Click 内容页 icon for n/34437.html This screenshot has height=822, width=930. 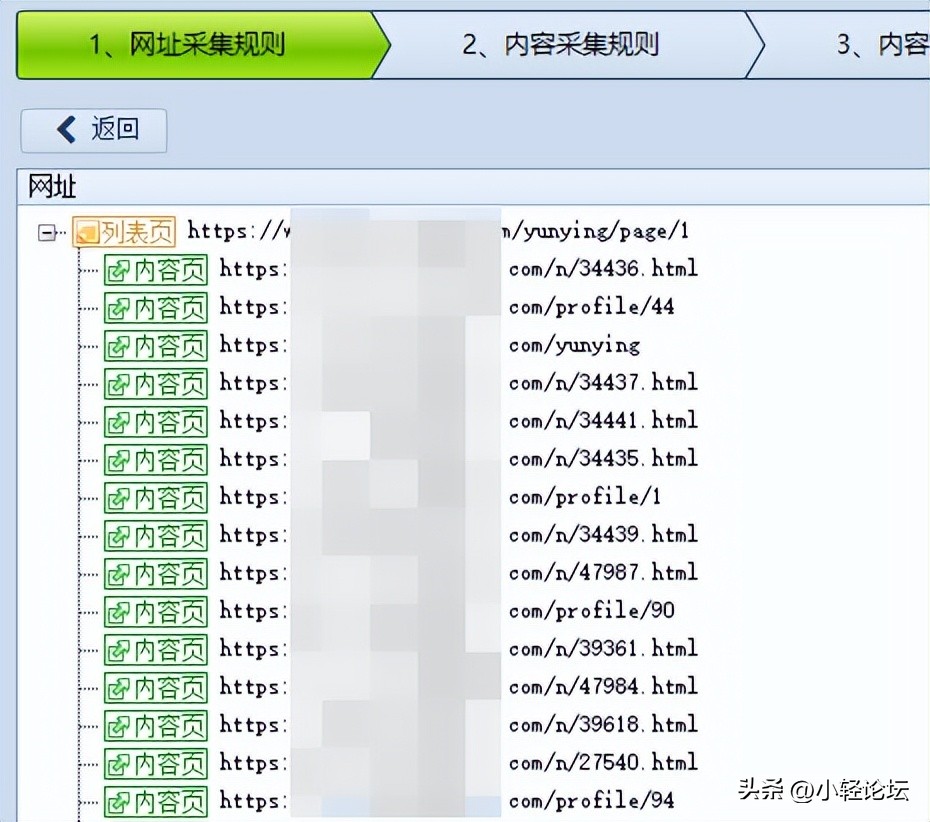pyautogui.click(x=156, y=384)
